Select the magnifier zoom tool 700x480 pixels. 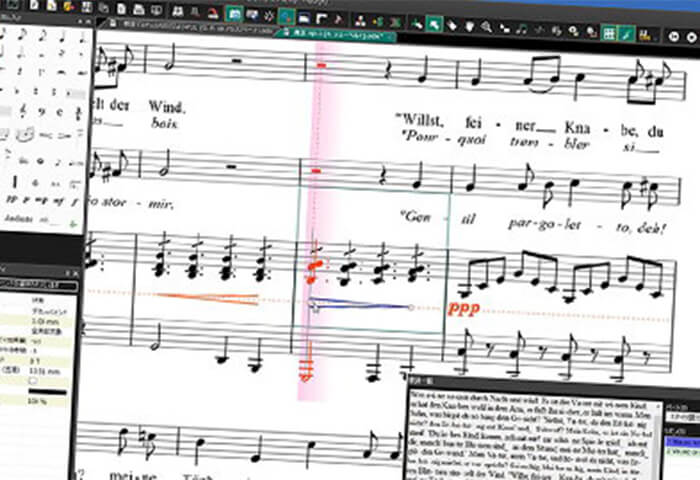[x=486, y=27]
